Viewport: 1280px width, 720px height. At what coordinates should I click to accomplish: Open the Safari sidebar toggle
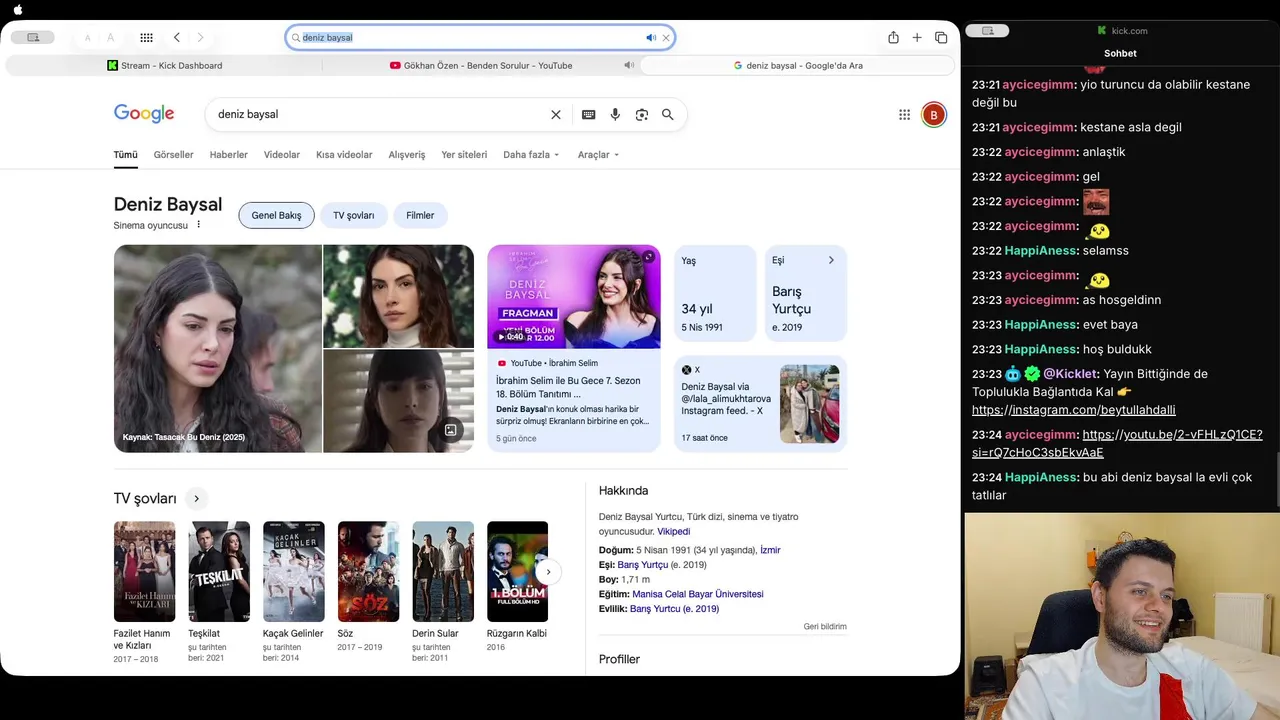pos(33,37)
